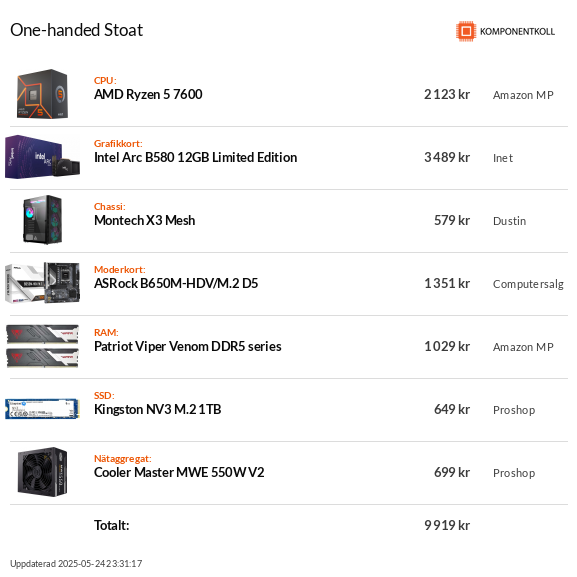
Task: Open the Patriot Viper RAM sticks image
Action: coord(42,346)
